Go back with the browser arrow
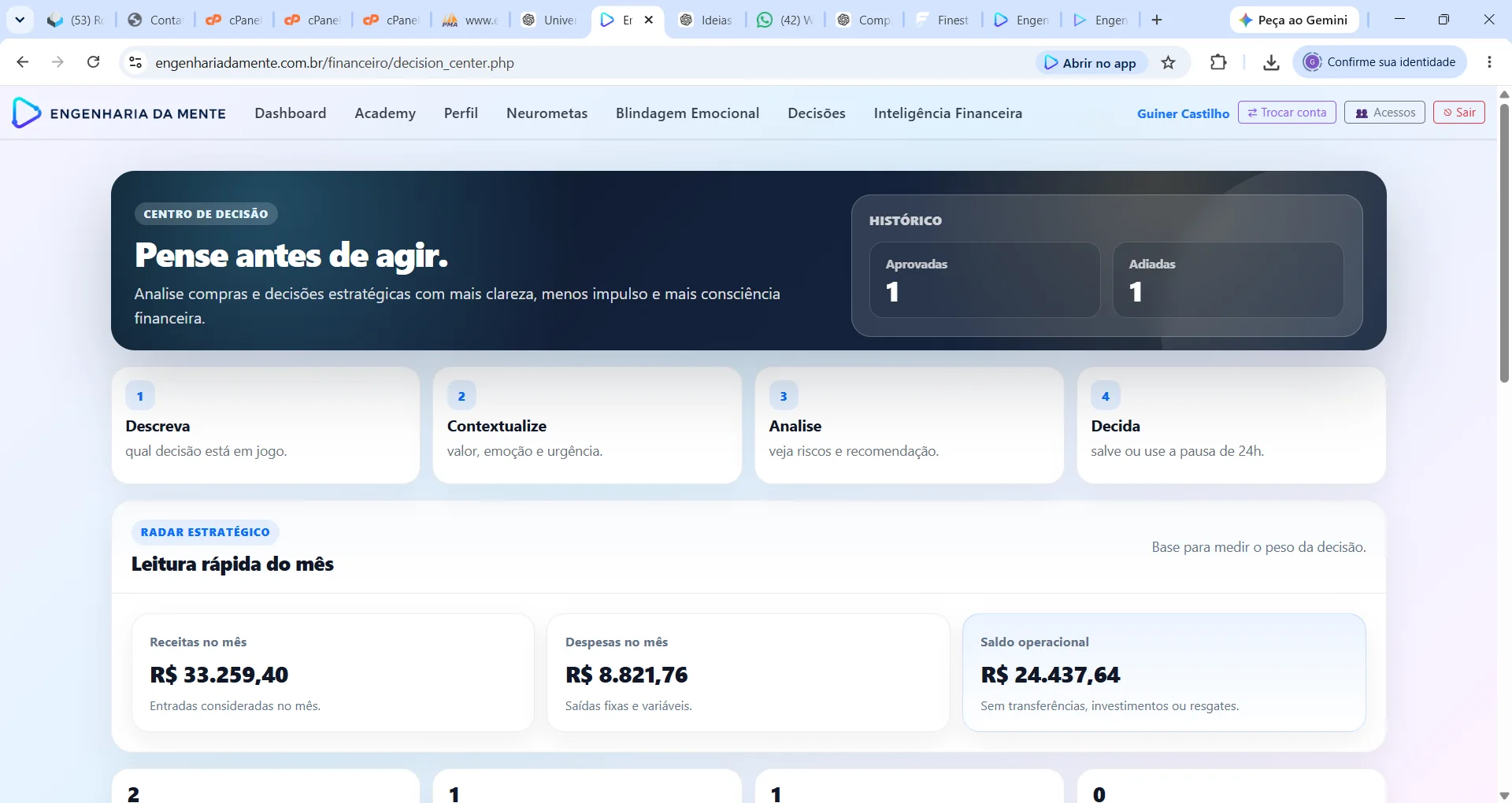Viewport: 1512px width, 803px height. (23, 62)
